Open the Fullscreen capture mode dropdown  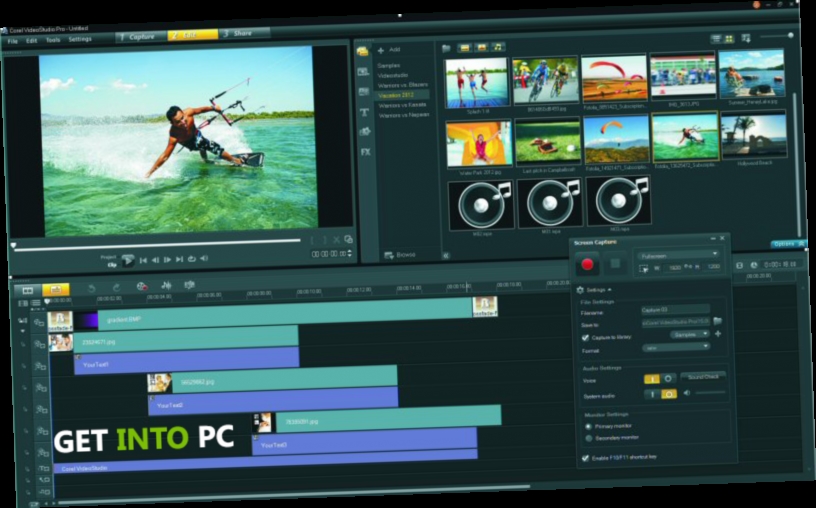tap(679, 255)
